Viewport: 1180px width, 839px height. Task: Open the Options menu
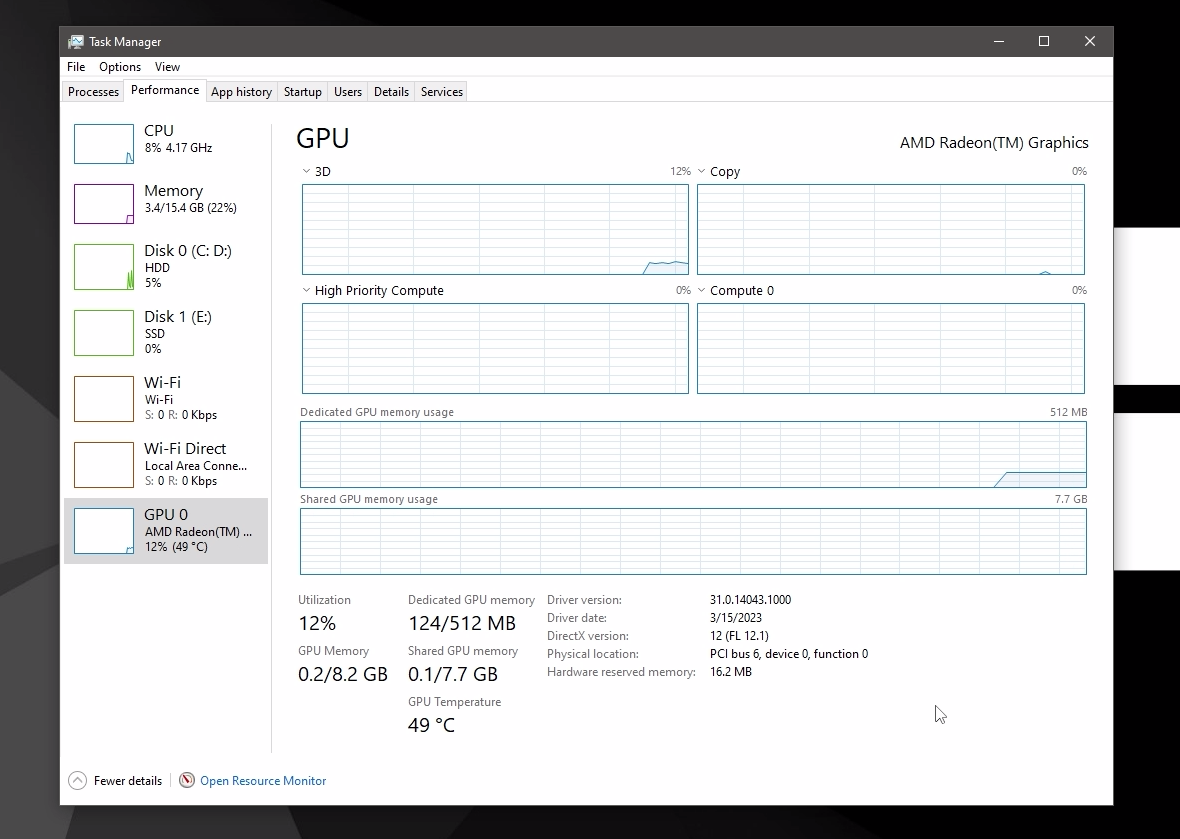(119, 67)
